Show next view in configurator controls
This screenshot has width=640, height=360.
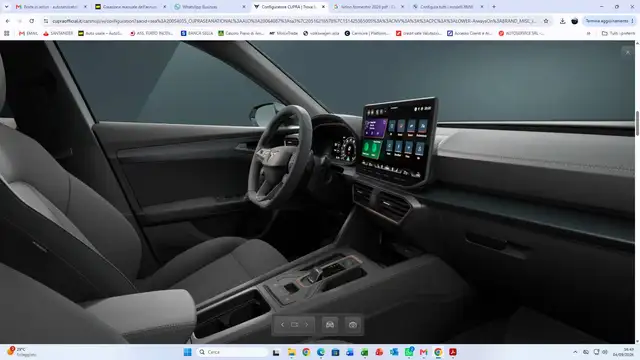point(307,325)
